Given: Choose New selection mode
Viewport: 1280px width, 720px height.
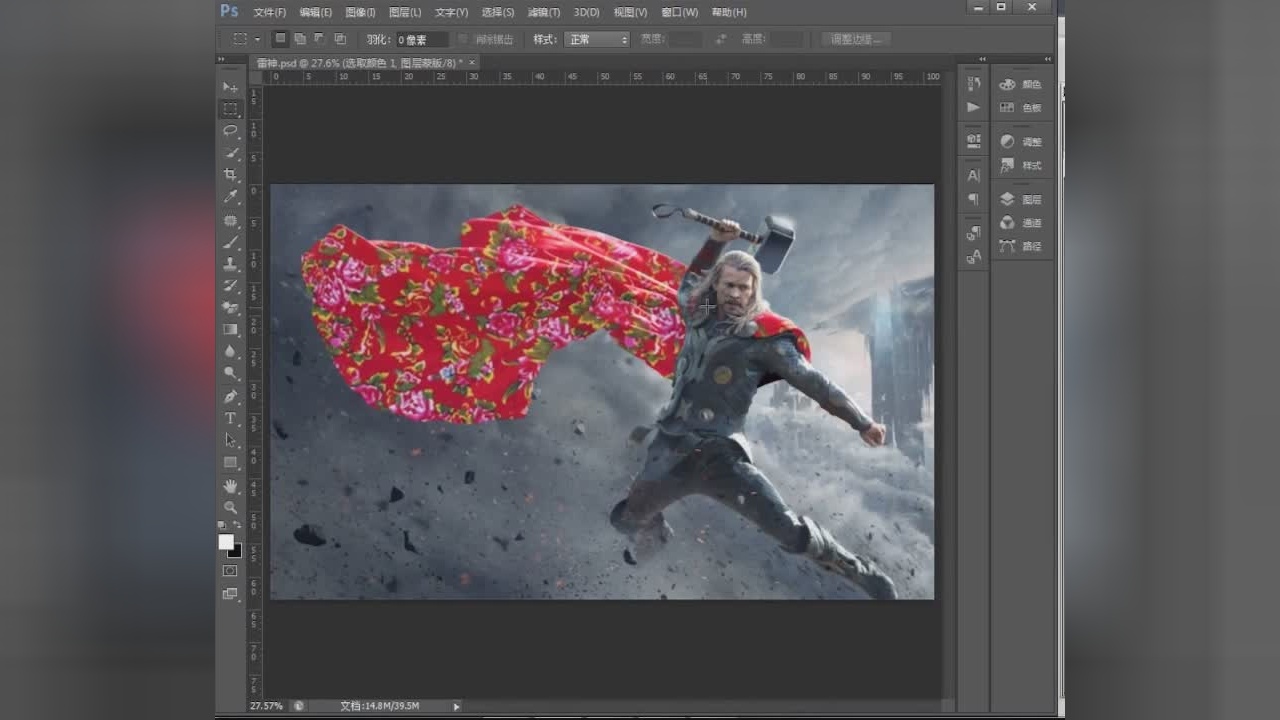Looking at the screenshot, I should click(280, 39).
